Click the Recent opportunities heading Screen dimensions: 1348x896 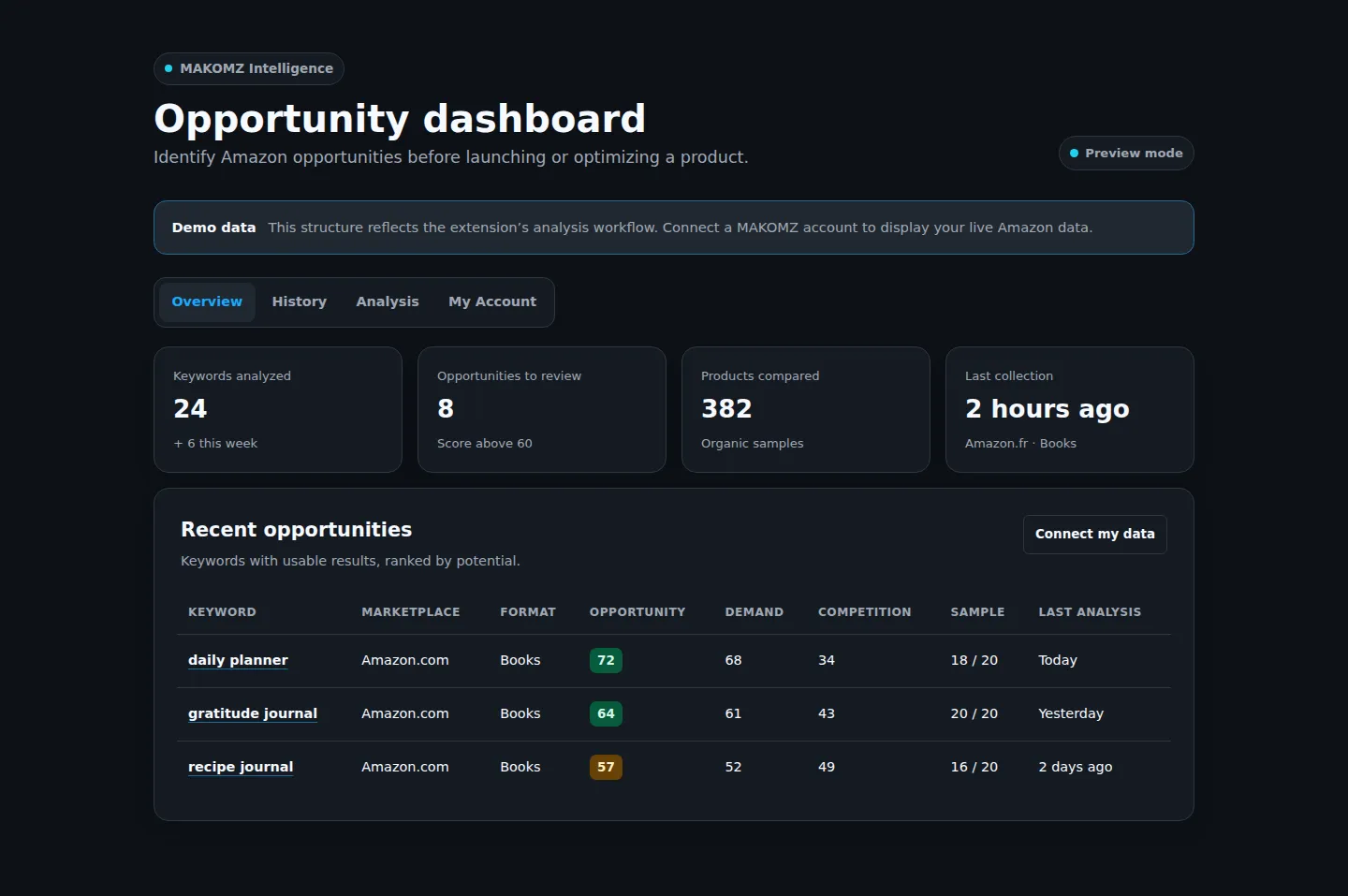tap(296, 530)
